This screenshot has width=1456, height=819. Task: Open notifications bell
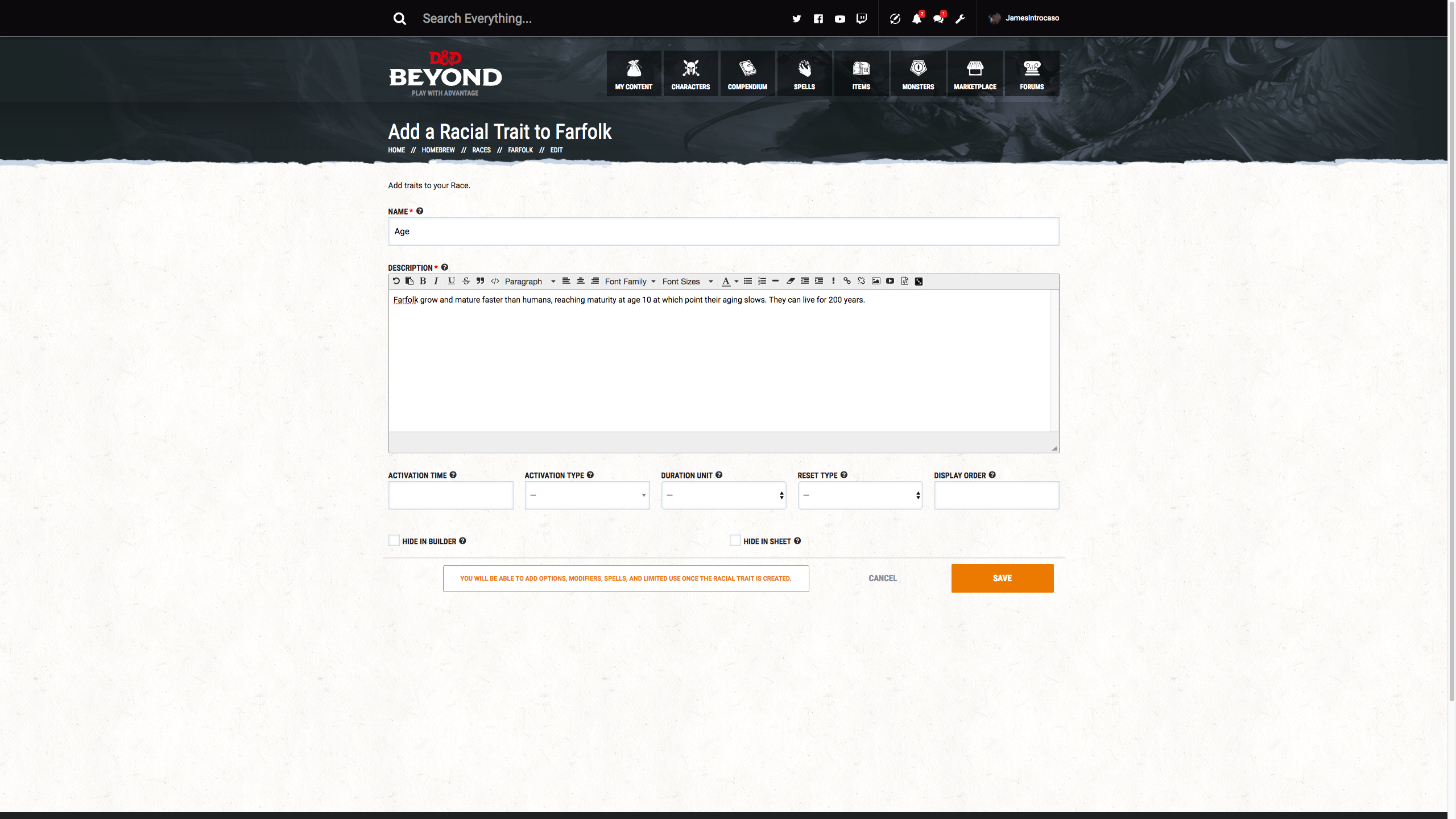click(x=917, y=19)
